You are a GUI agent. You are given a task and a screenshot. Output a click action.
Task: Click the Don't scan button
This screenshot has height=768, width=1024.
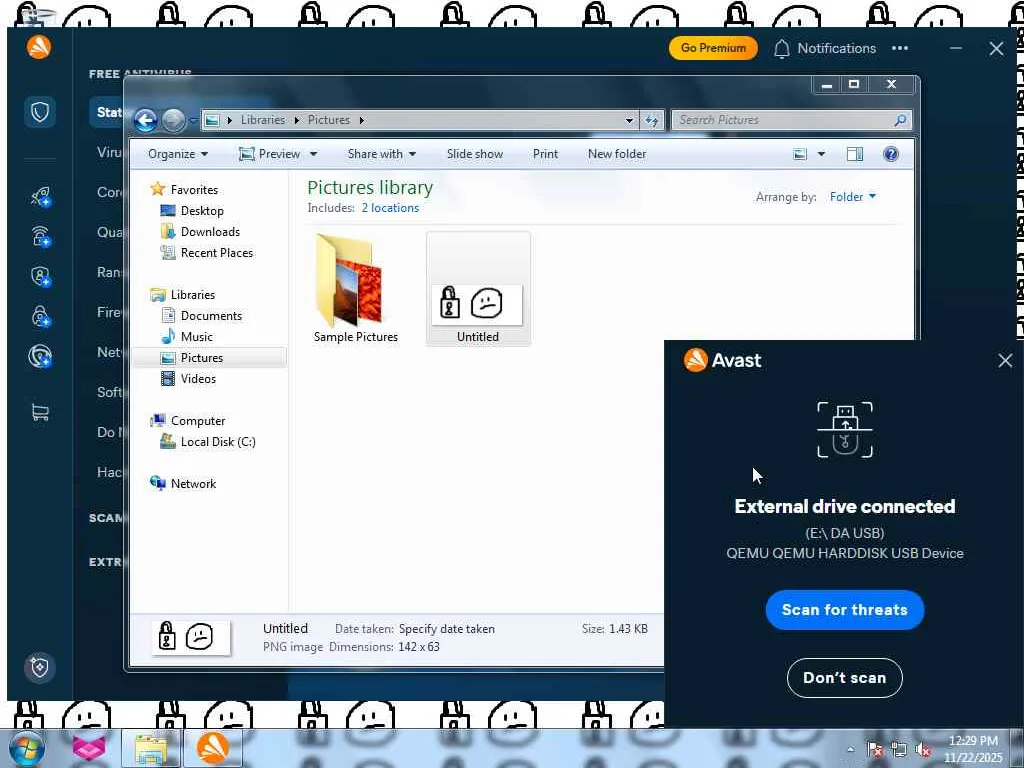845,678
